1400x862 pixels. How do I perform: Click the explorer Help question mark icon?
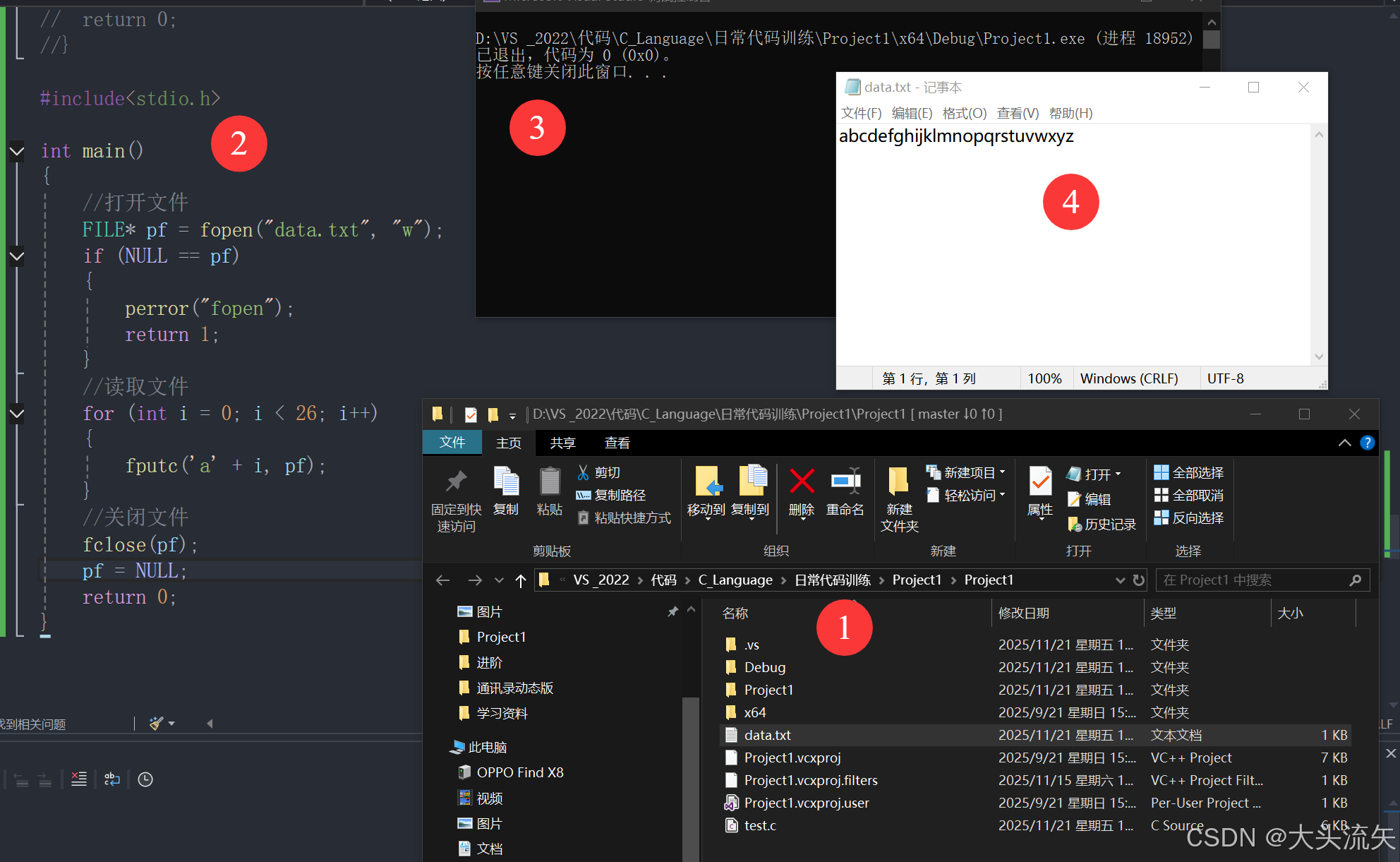(x=1367, y=443)
